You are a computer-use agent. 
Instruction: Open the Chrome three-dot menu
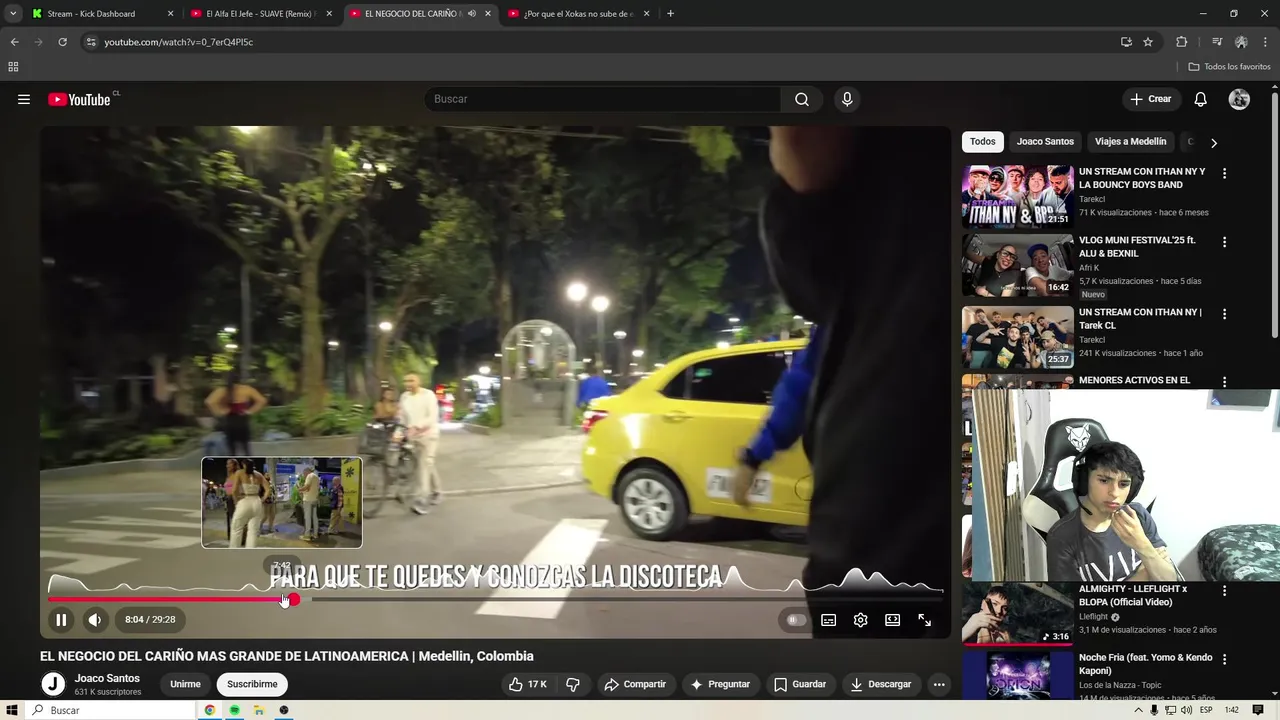(1266, 42)
